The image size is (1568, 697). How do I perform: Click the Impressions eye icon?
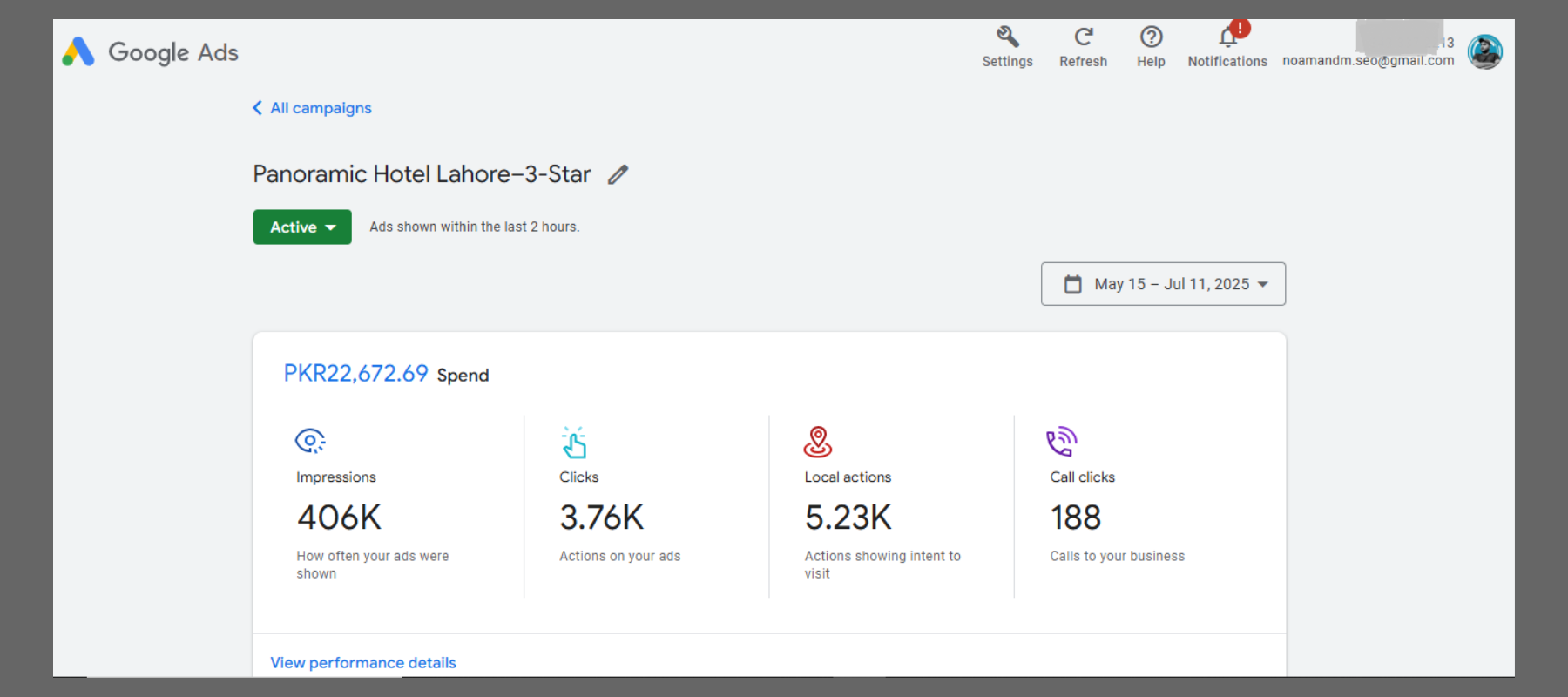click(x=310, y=441)
